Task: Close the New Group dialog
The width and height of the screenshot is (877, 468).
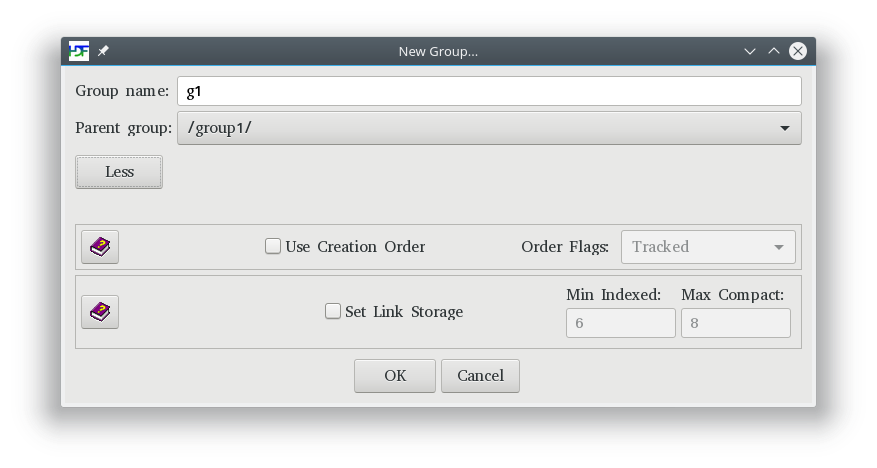Action: point(798,51)
